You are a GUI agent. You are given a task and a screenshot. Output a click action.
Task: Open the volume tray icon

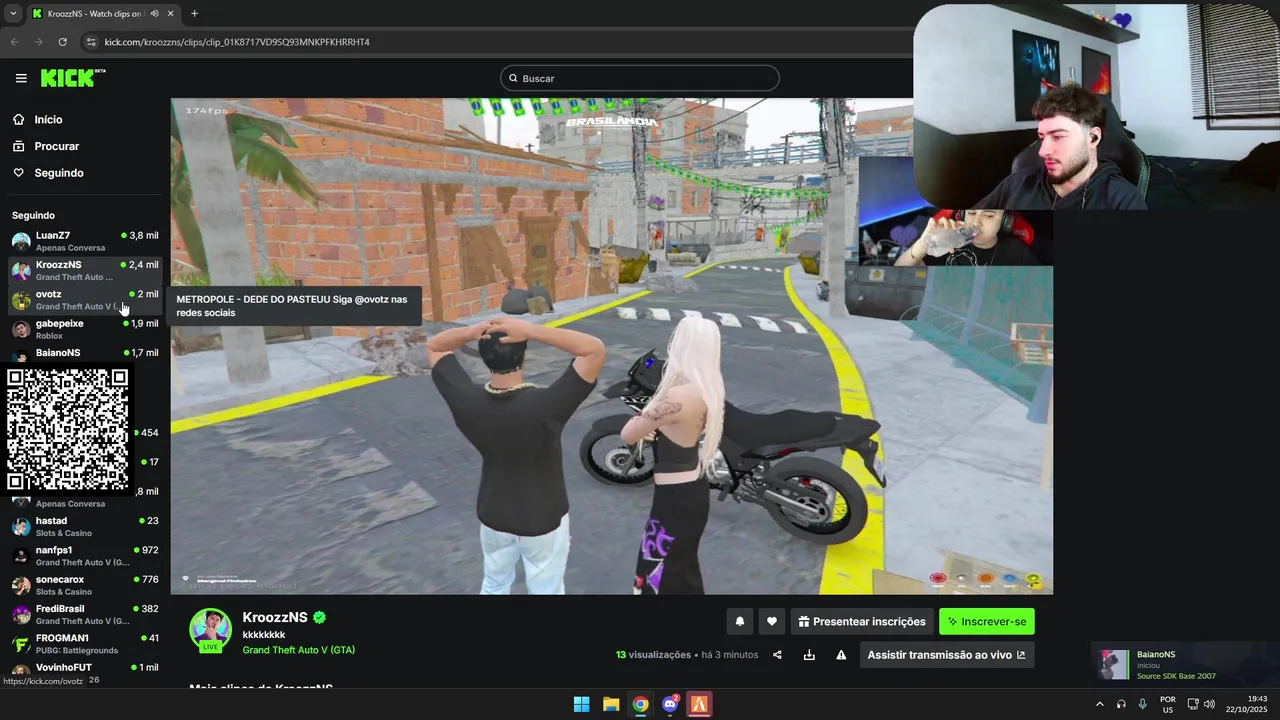click(1209, 704)
